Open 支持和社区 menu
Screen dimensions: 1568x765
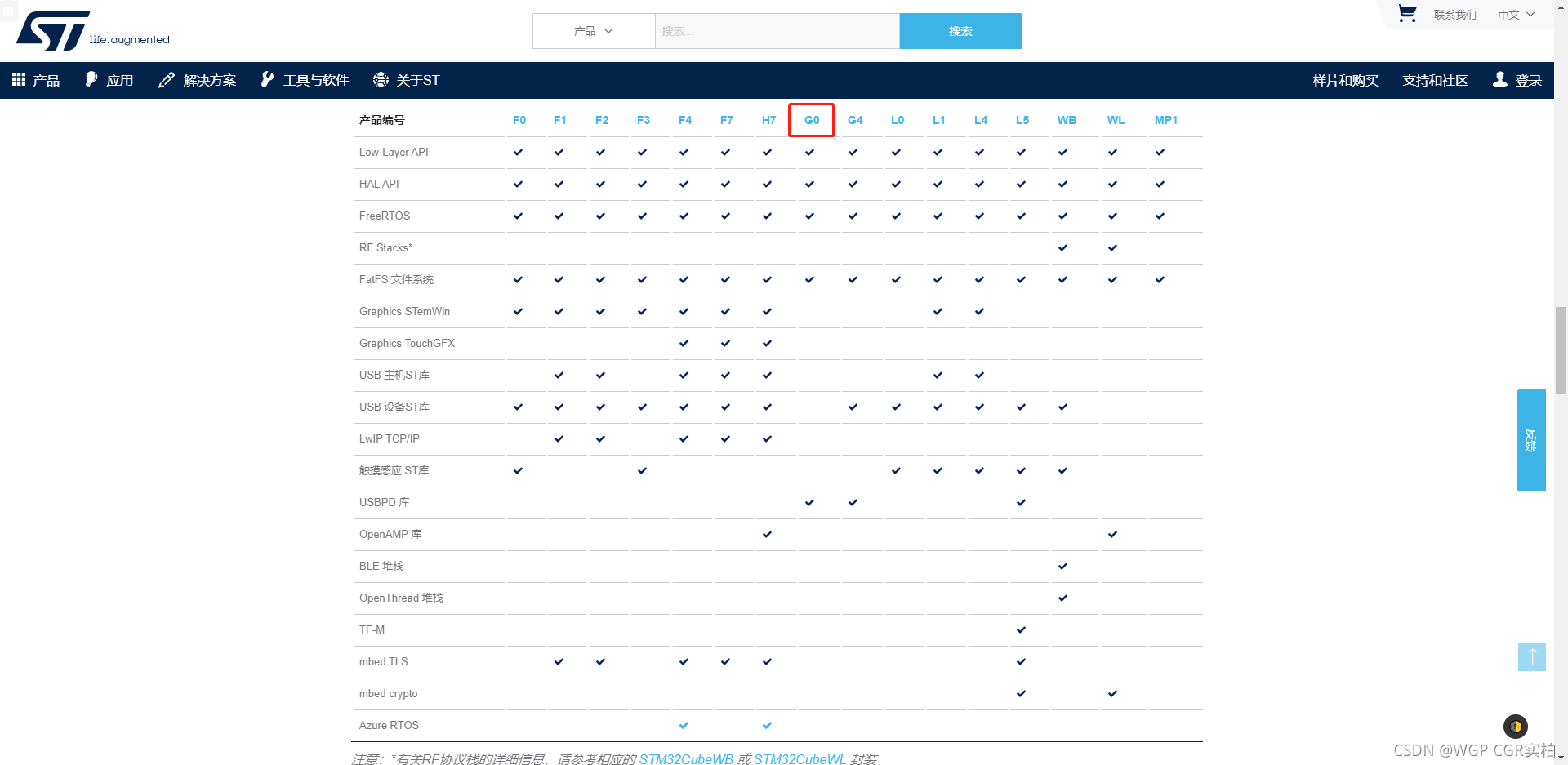[x=1435, y=80]
